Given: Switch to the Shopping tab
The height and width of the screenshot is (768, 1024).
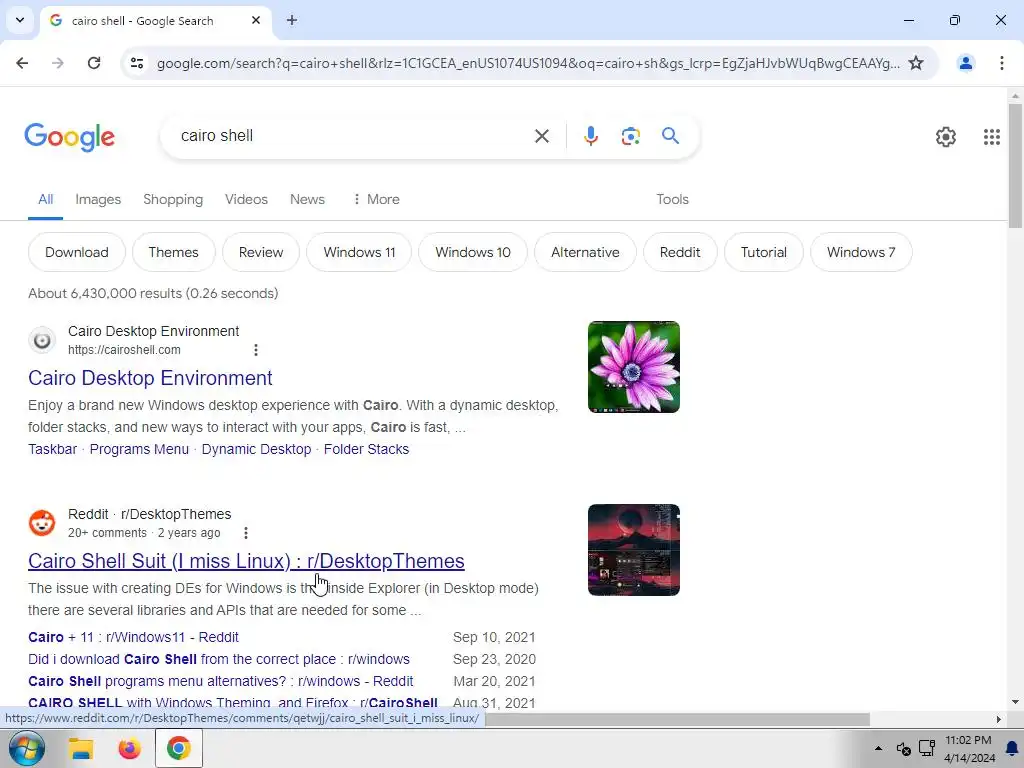Looking at the screenshot, I should 173,199.
